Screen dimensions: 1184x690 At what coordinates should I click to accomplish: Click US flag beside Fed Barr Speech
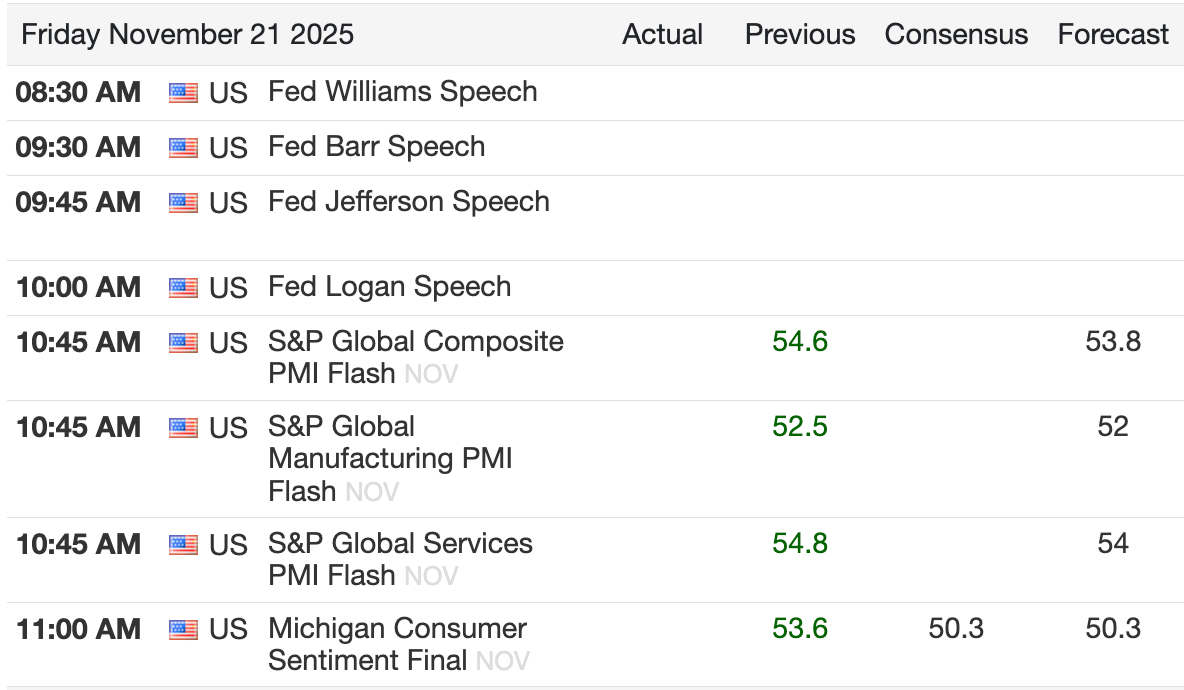point(183,148)
